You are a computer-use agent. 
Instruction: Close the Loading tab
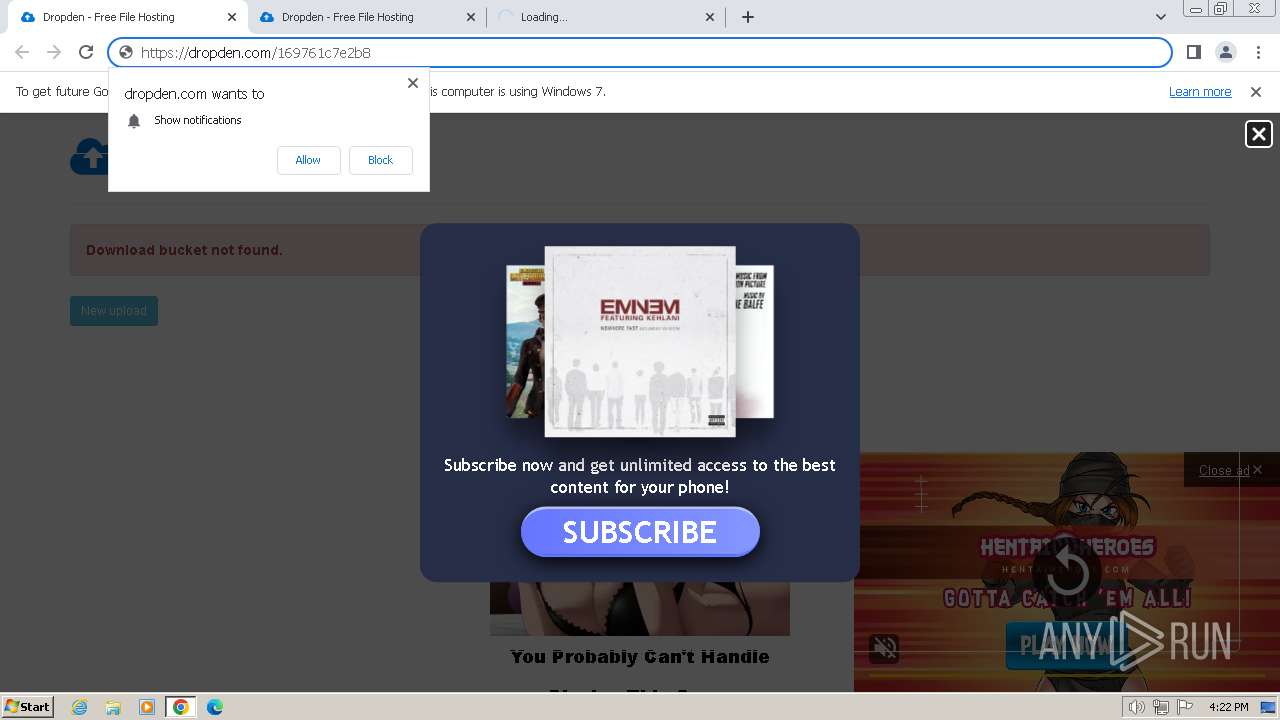pyautogui.click(x=710, y=17)
